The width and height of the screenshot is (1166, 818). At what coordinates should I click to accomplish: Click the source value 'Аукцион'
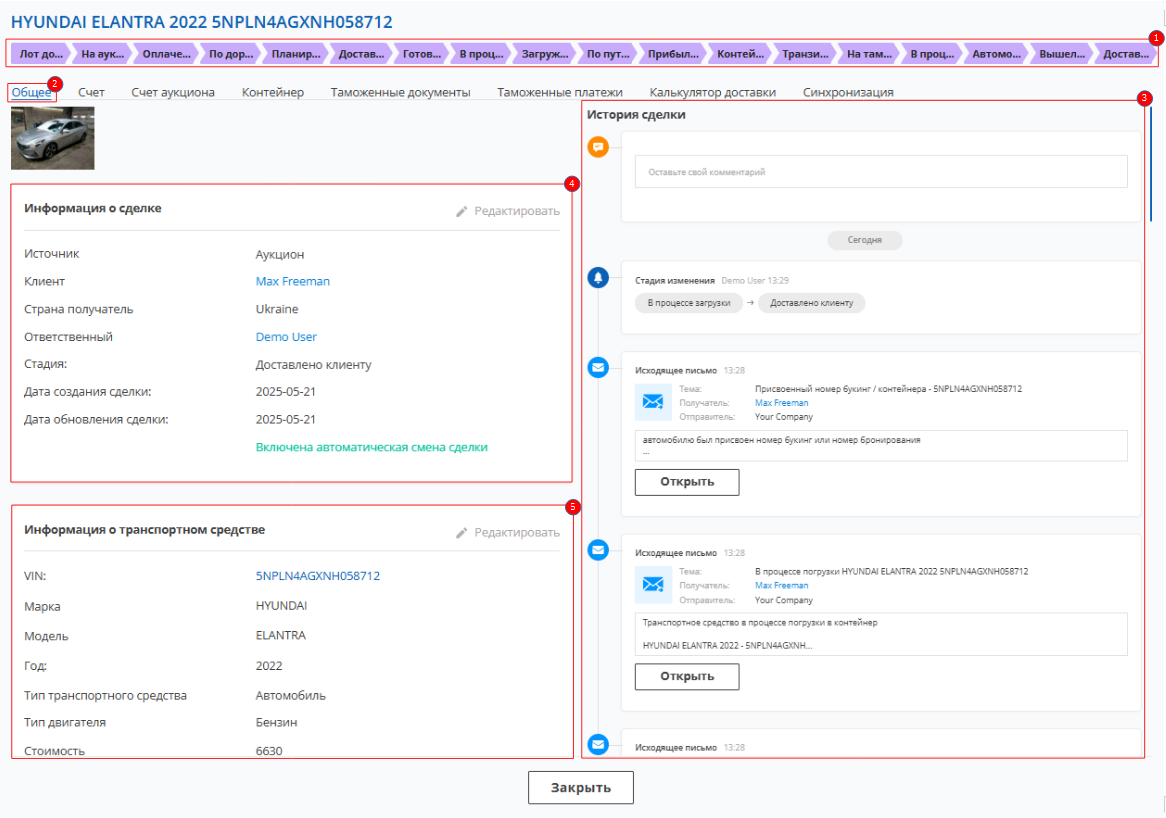pos(280,254)
